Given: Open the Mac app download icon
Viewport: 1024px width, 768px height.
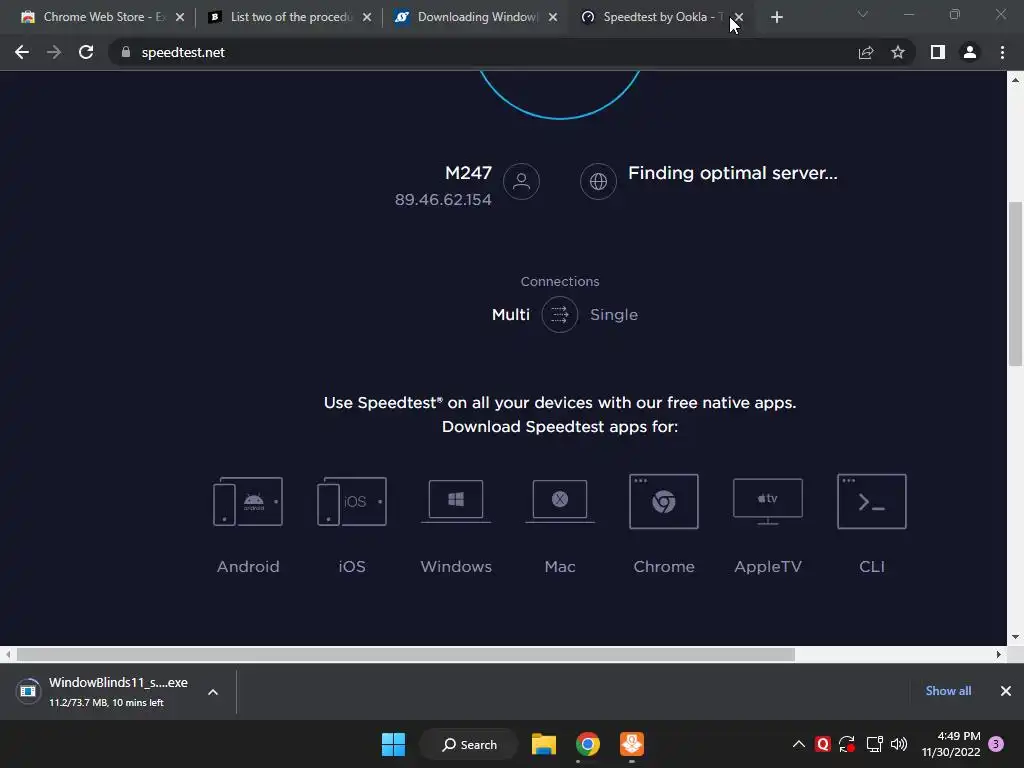Looking at the screenshot, I should click(x=560, y=502).
